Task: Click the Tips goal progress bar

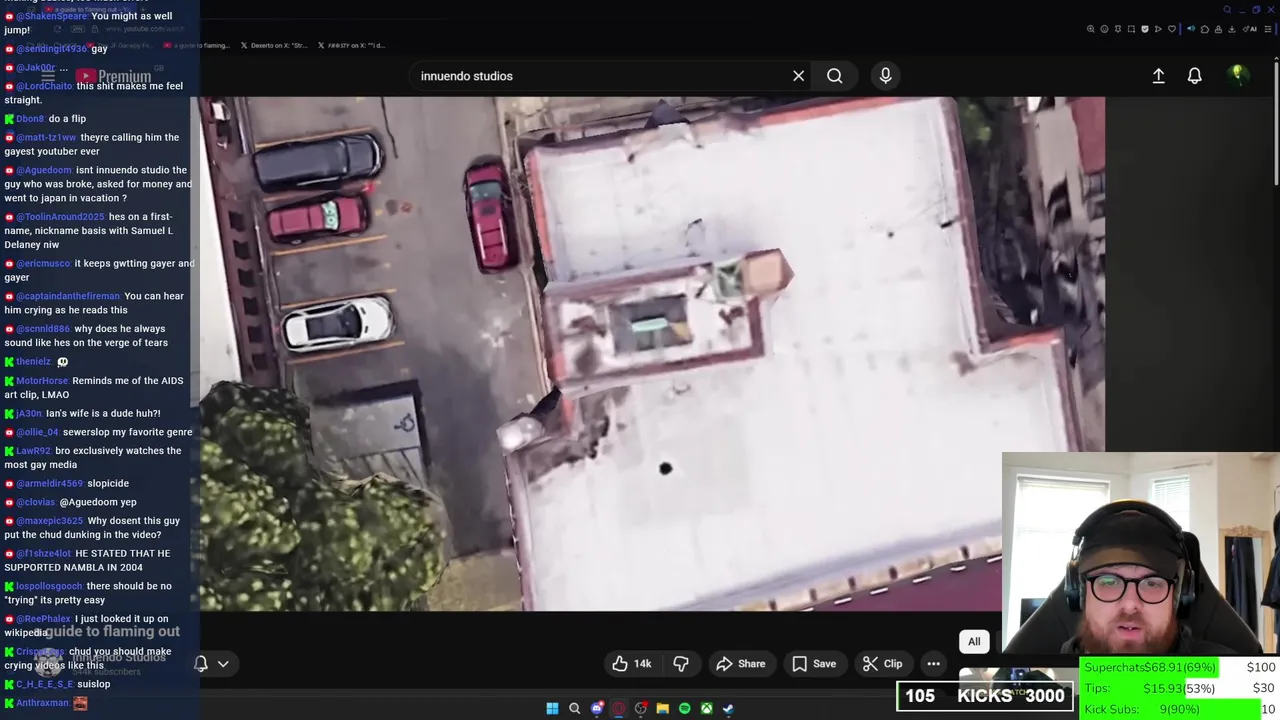Action: point(1180,688)
